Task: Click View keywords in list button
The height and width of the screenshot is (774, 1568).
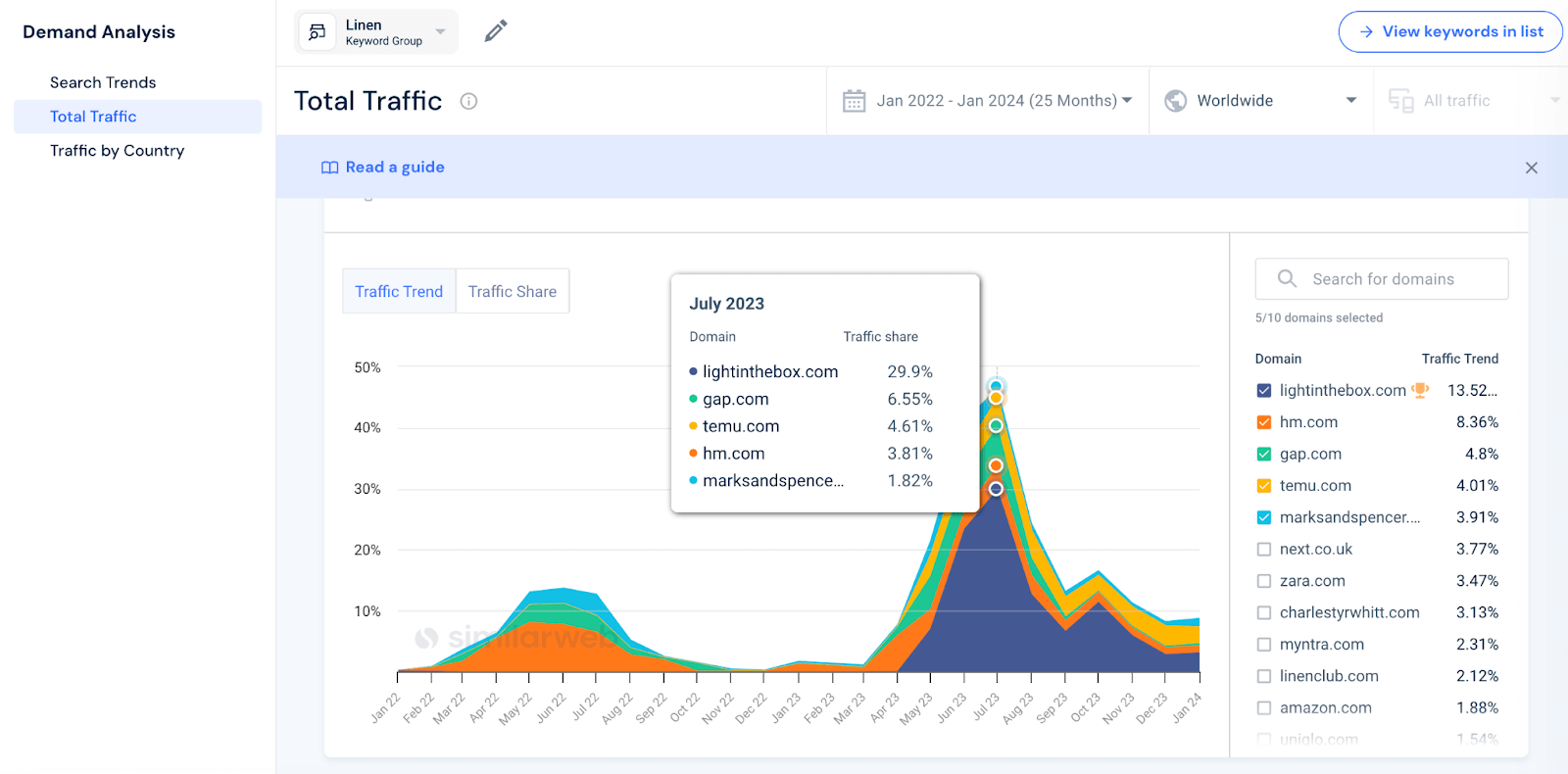Action: (x=1450, y=31)
